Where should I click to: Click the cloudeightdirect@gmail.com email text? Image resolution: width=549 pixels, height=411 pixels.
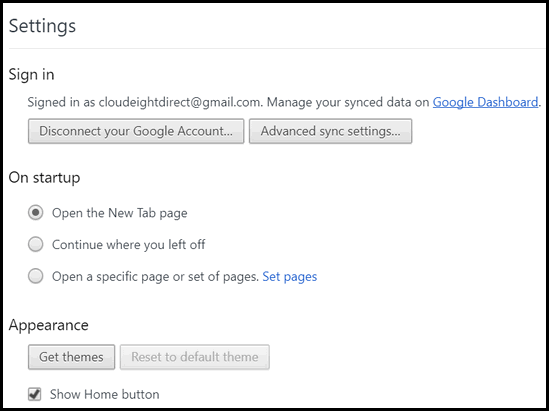tap(180, 102)
